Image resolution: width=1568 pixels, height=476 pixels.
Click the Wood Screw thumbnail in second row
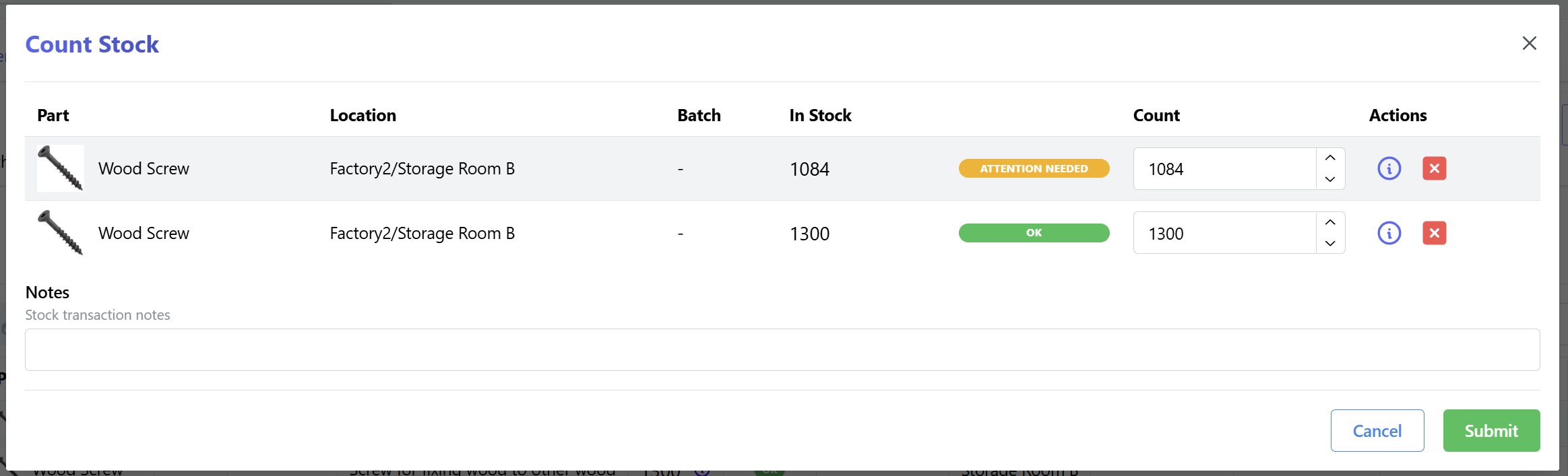tap(60, 233)
